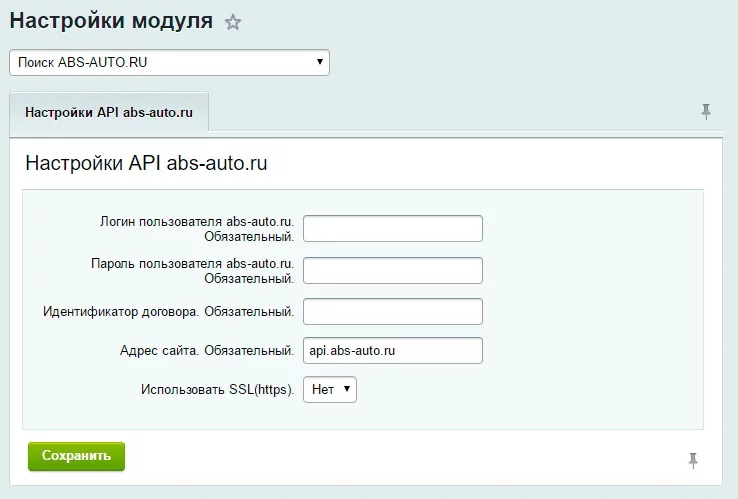Screen dimensions: 738x499
Task: Switch to Настройки API abs-auto.ru tab
Action: coord(109,112)
